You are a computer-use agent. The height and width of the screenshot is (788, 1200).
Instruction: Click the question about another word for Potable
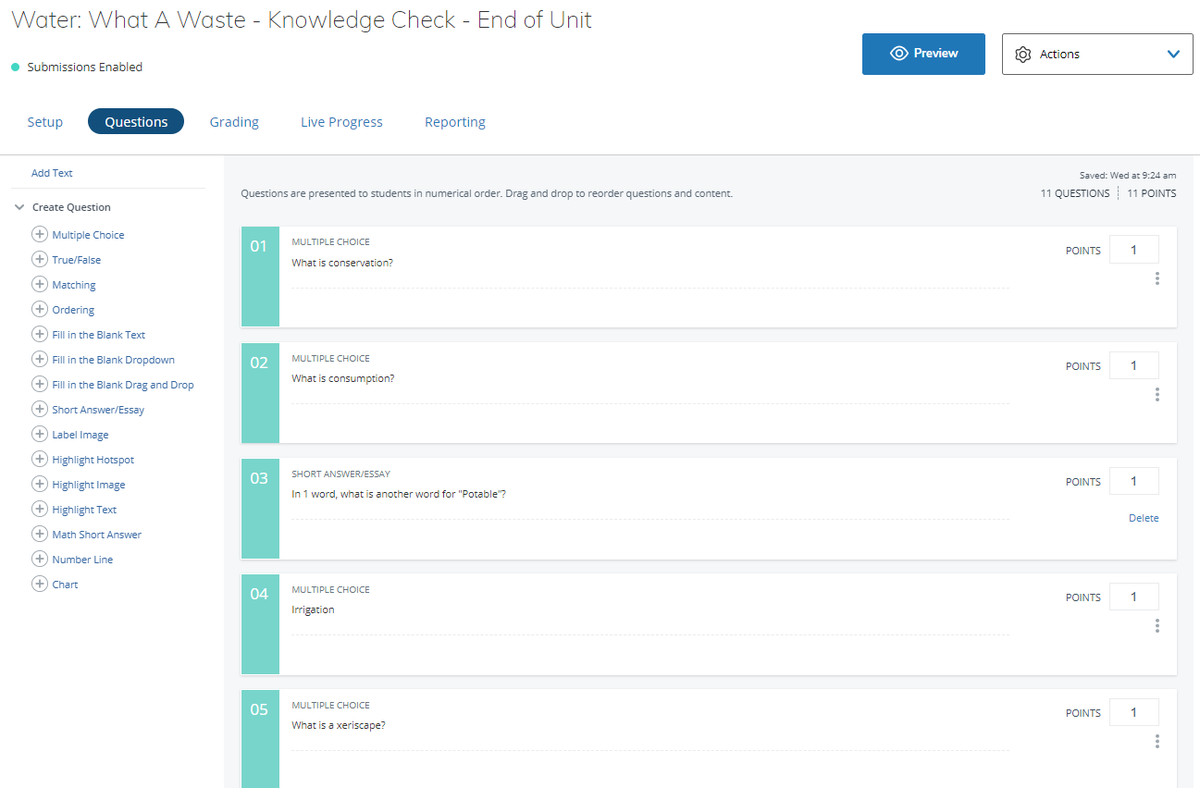click(399, 494)
